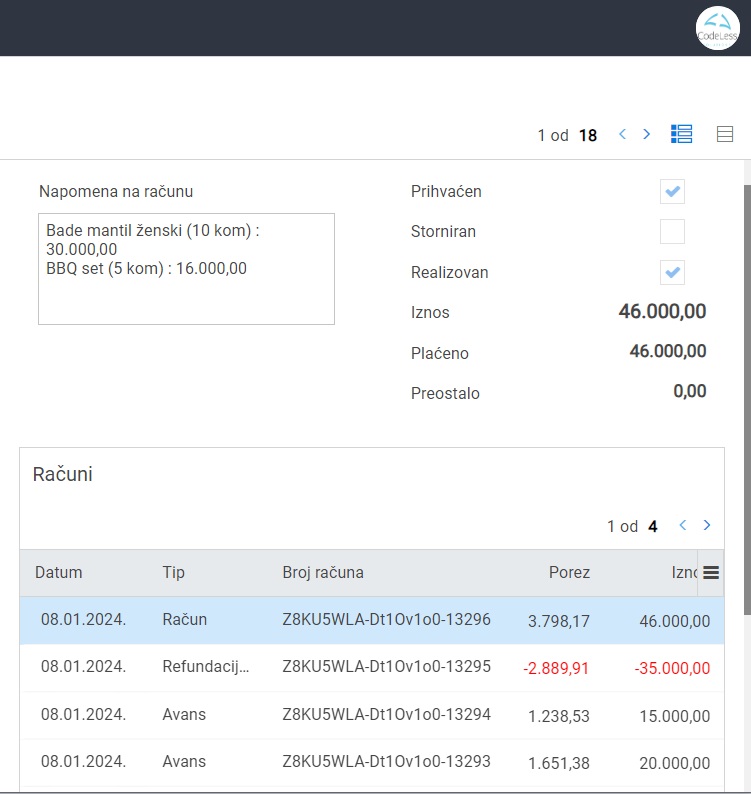Select invoice row ending in 13293

click(x=372, y=763)
